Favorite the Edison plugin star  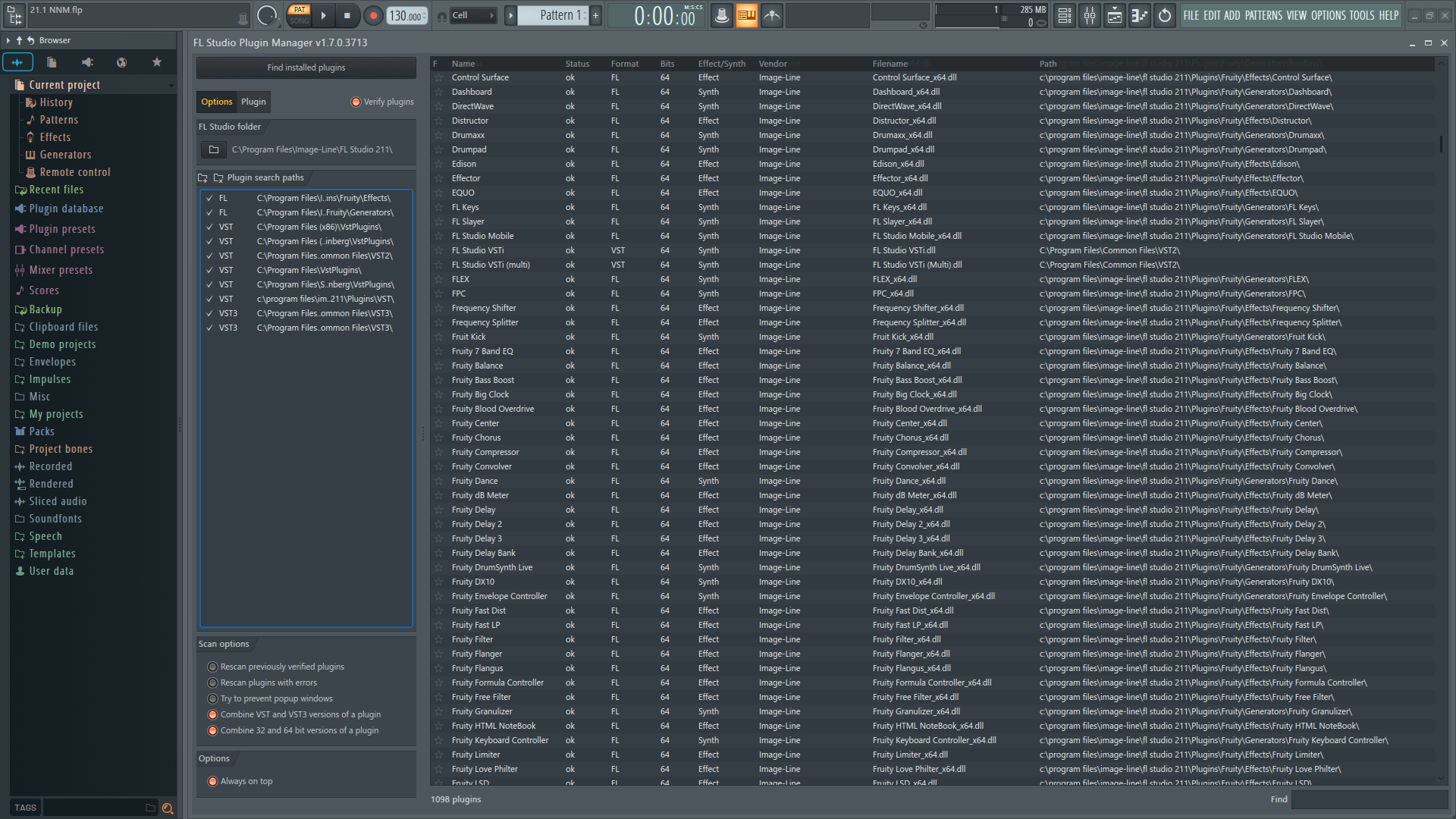pos(438,164)
